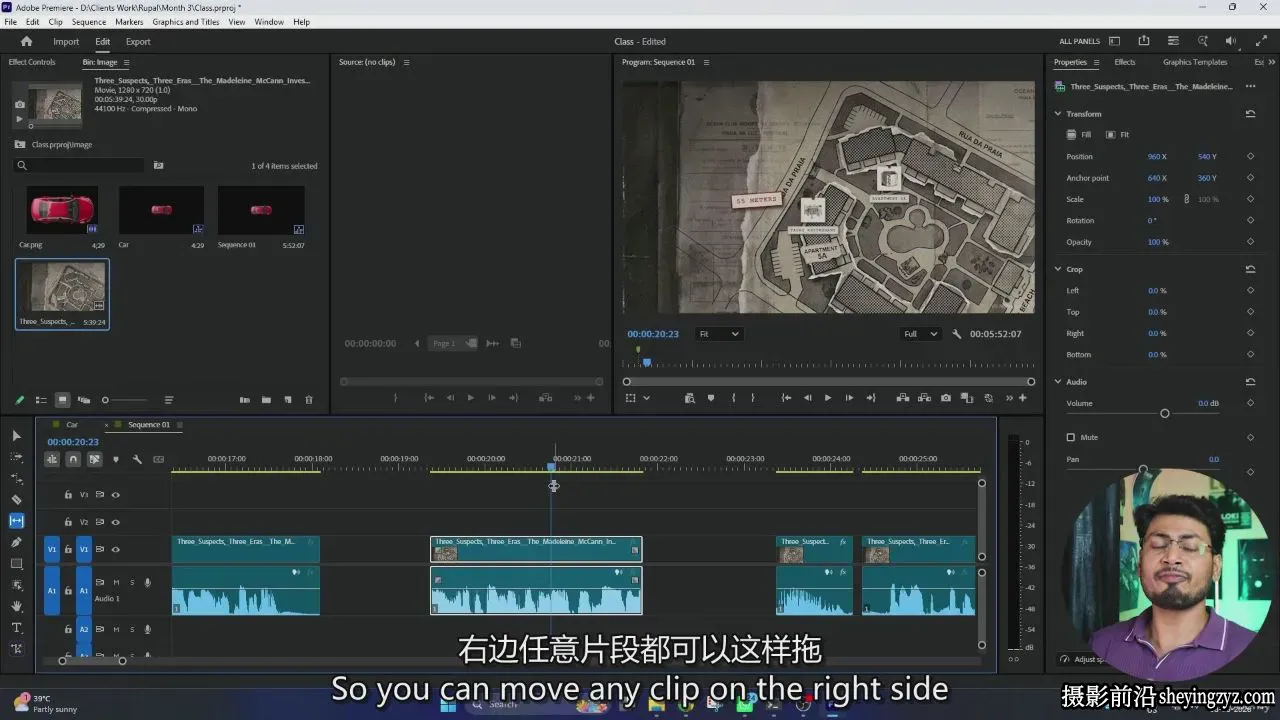This screenshot has height=720, width=1280.
Task: Collapse the Audio section
Action: 1058,382
